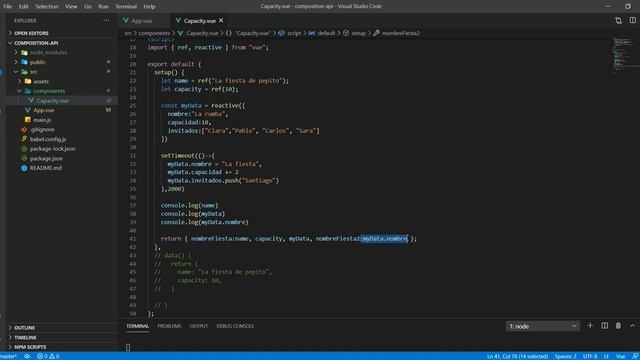This screenshot has height=360, width=640.
Task: Change Spaces: 2 indentation setting
Action: [x=565, y=356]
